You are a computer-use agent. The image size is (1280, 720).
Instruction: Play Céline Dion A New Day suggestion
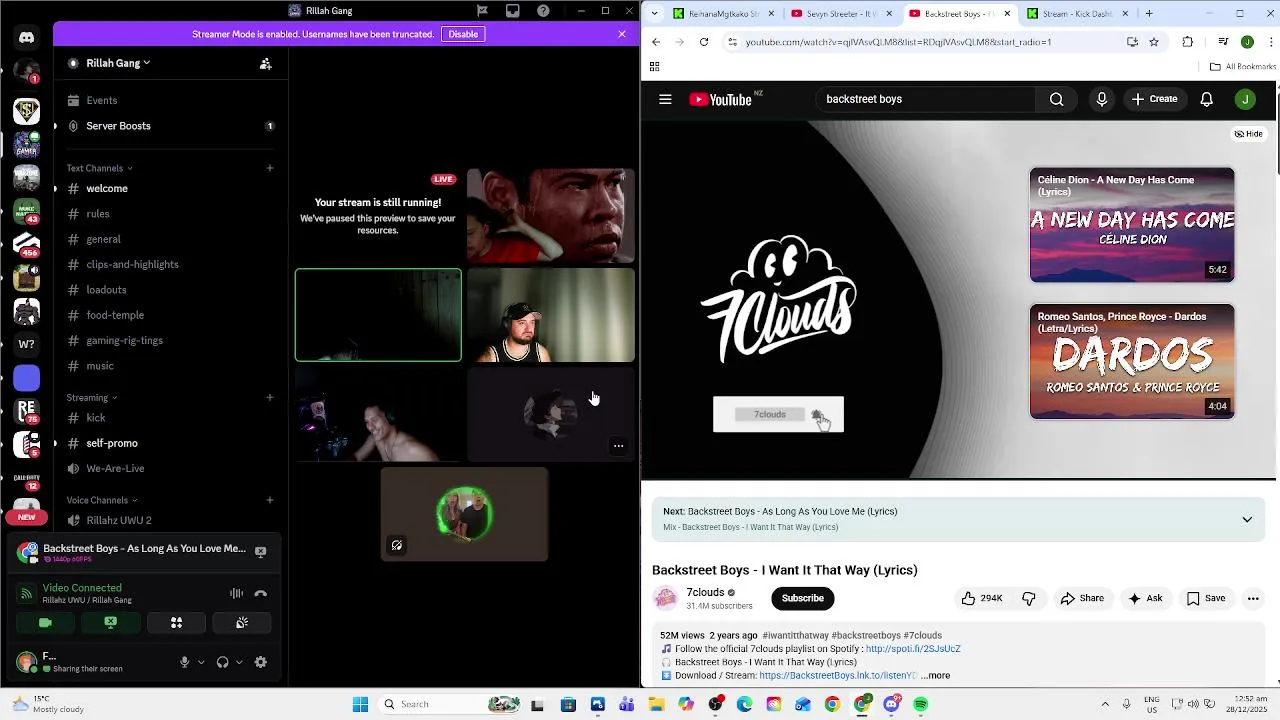[x=1132, y=225]
